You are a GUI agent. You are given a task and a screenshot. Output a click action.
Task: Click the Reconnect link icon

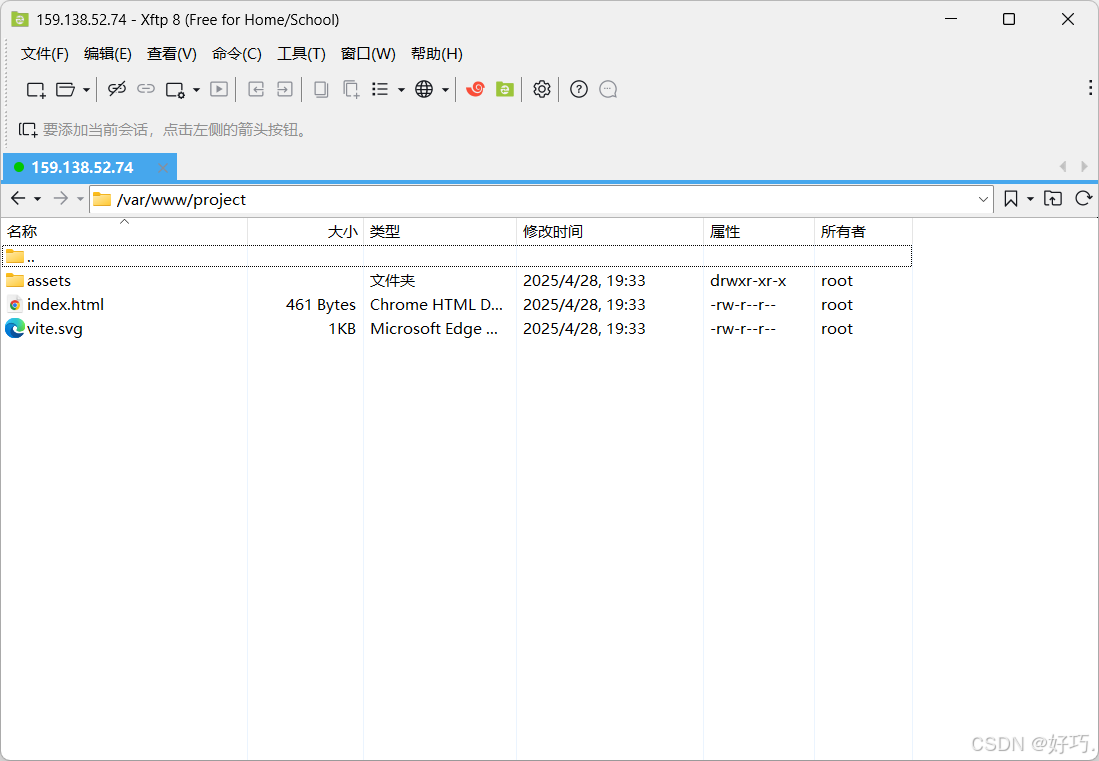tap(146, 89)
